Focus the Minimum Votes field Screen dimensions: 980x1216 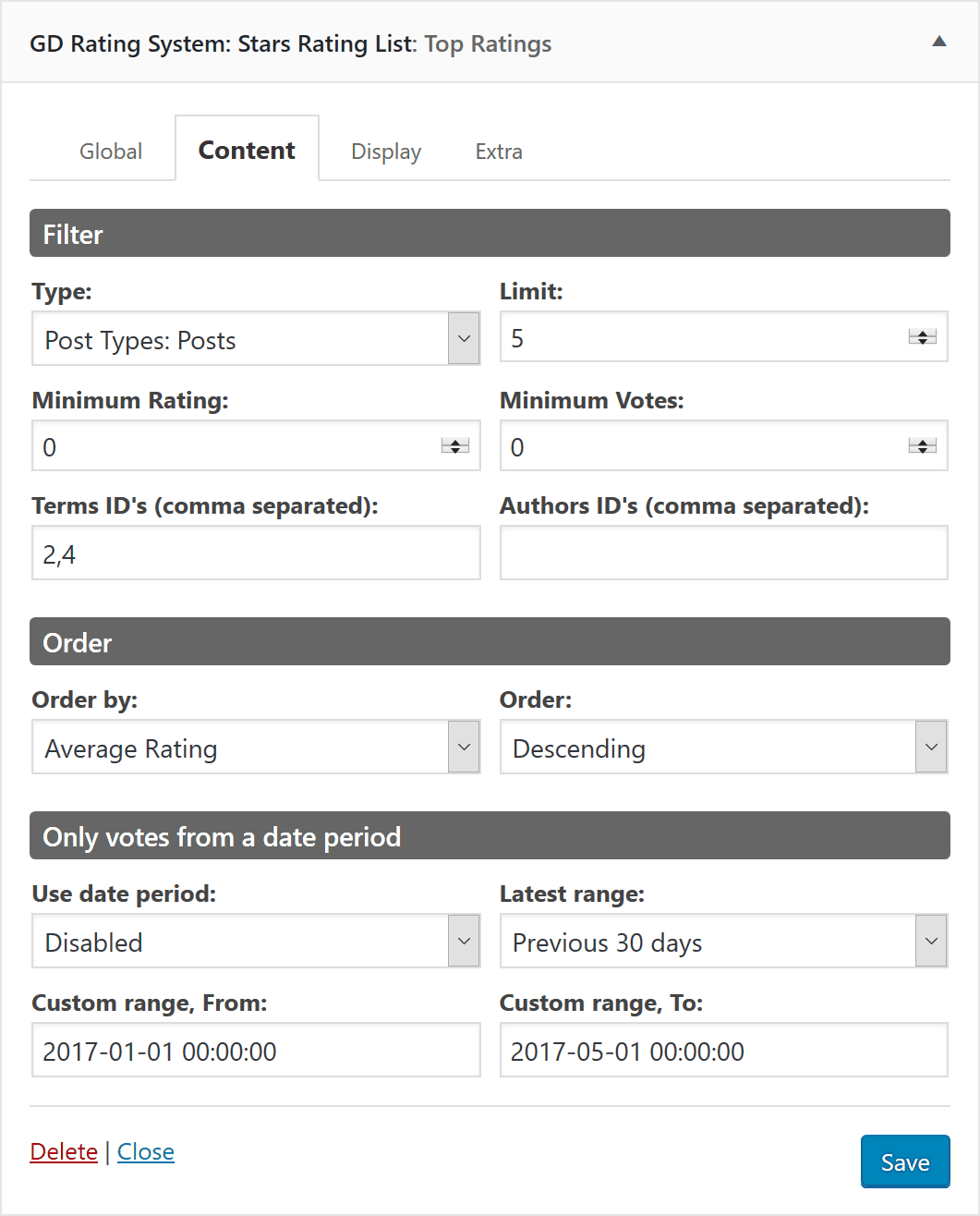pyautogui.click(x=723, y=446)
